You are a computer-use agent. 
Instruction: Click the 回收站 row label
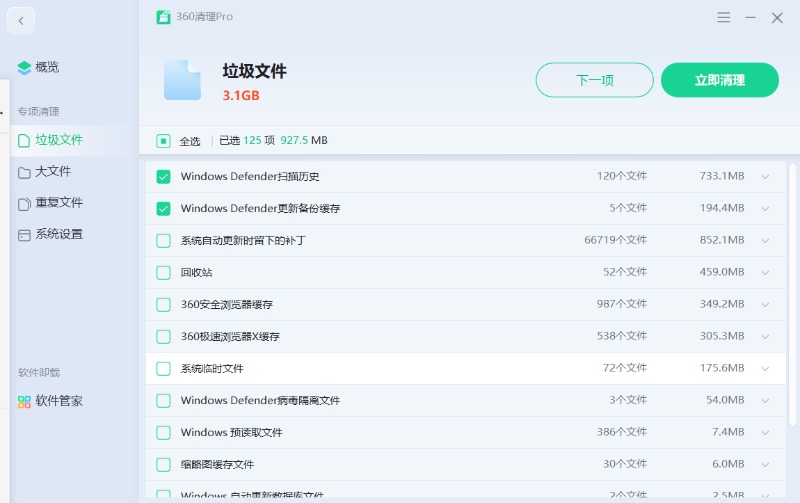click(196, 273)
